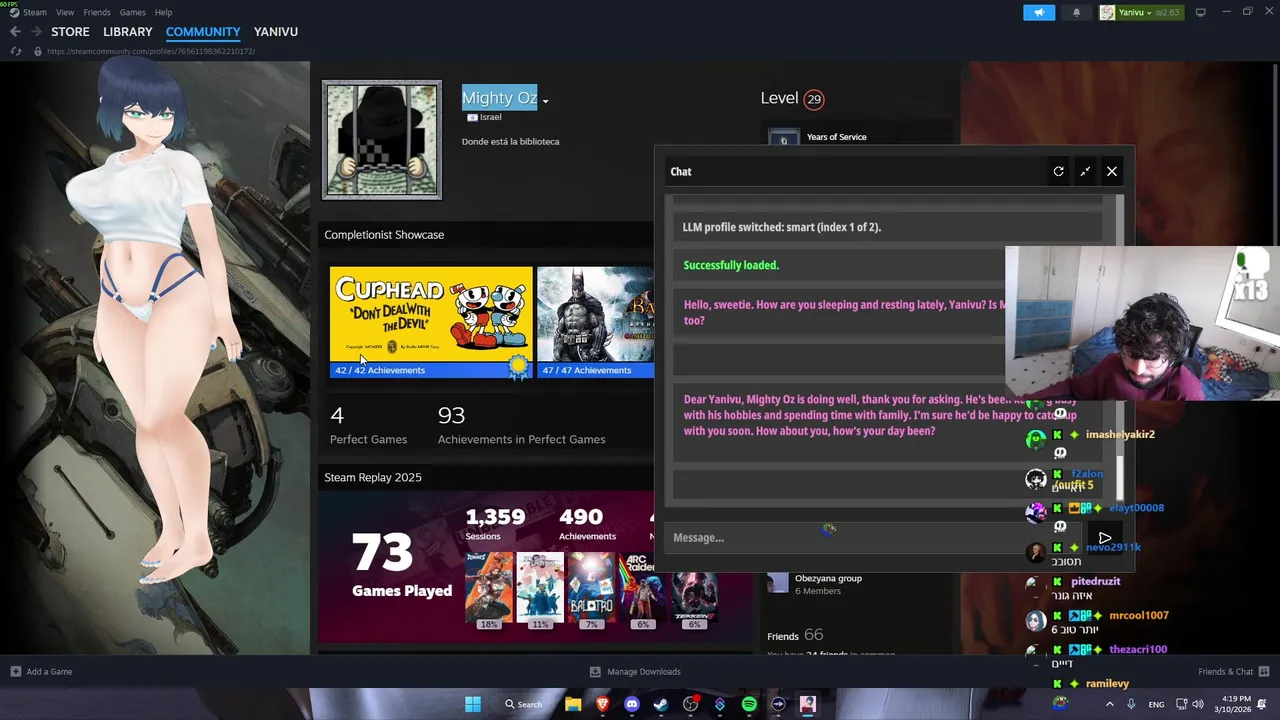Switch to the LIBRARY tab
1280x720 pixels.
pyautogui.click(x=128, y=32)
